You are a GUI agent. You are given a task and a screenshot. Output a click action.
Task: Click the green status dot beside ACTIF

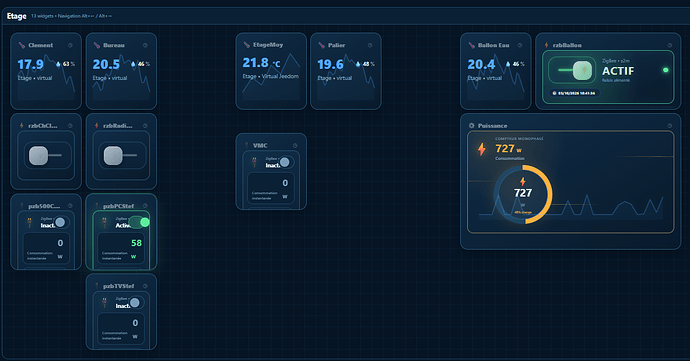click(x=665, y=70)
